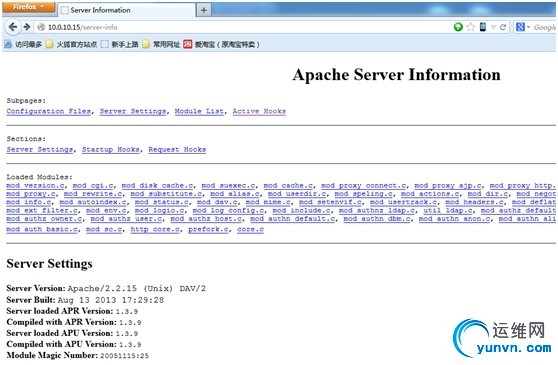
Task: Open the Server Settings subpage link
Action: click(x=133, y=111)
